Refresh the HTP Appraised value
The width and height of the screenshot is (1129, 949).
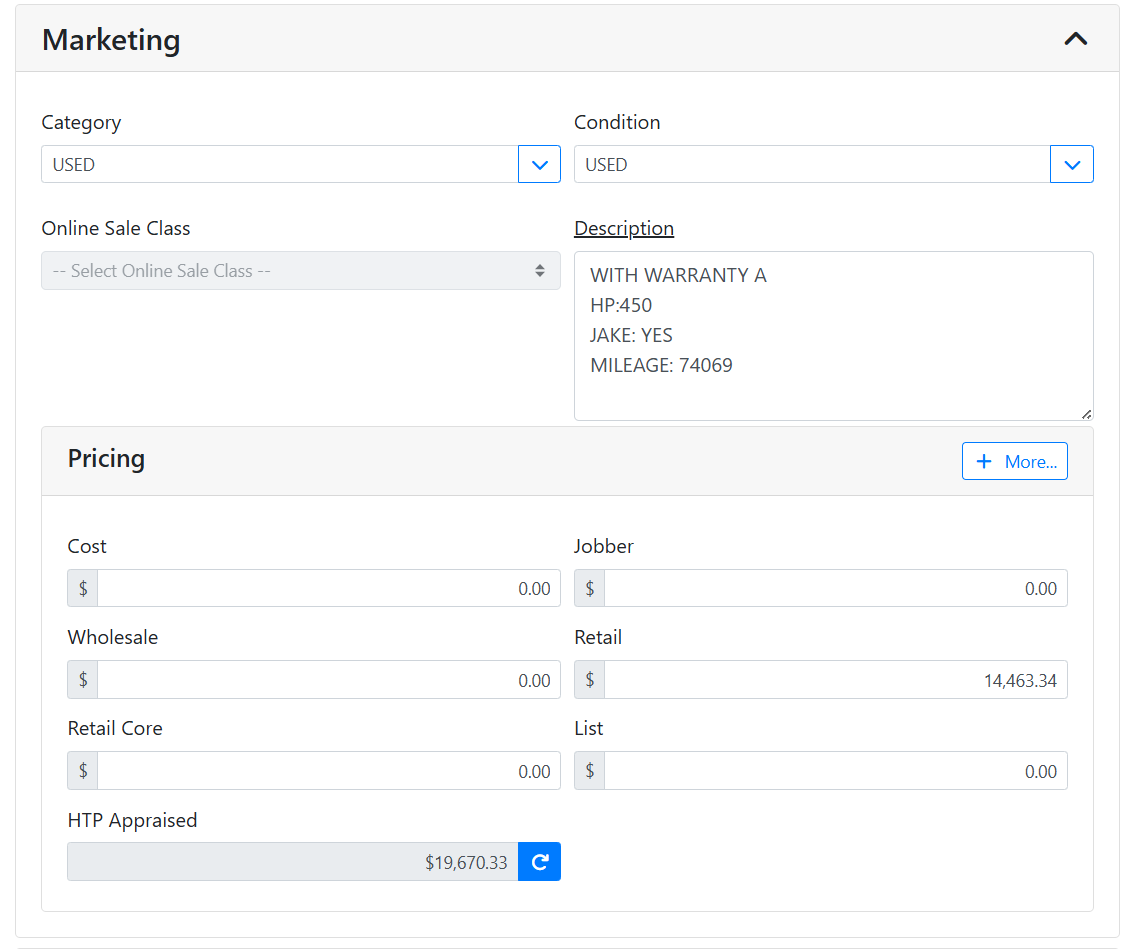540,862
